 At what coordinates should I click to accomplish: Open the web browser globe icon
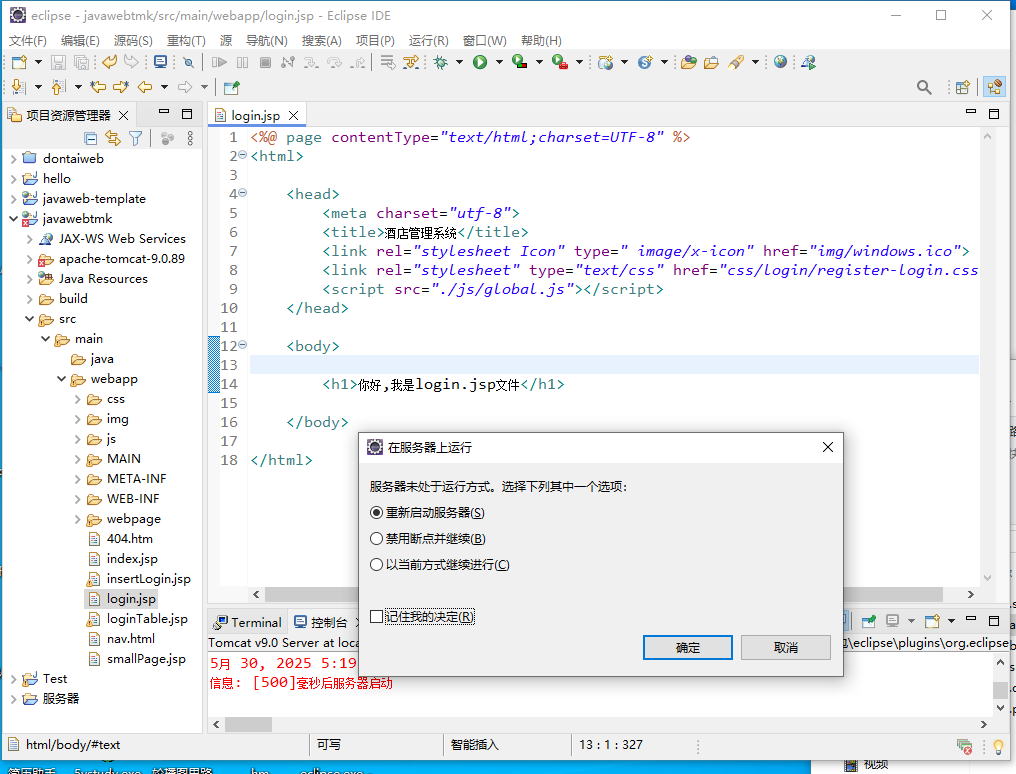pos(781,62)
